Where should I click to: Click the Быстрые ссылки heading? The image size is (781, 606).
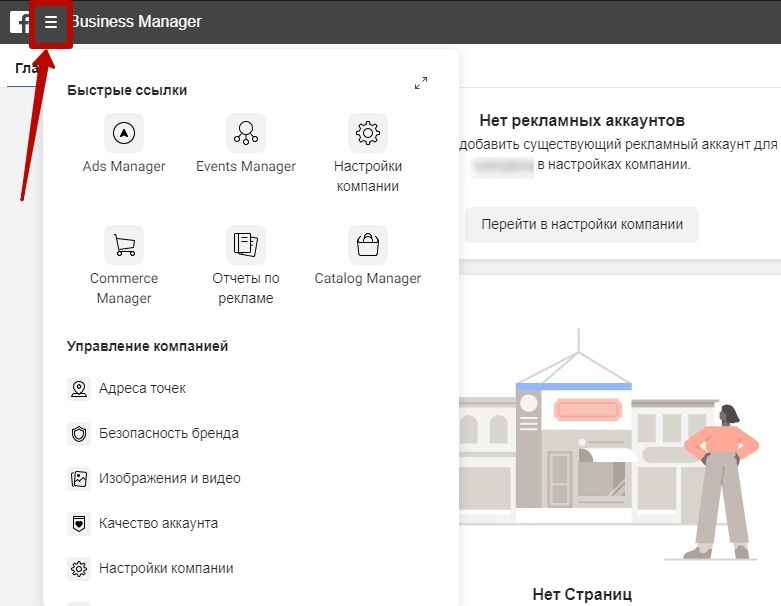pos(127,90)
